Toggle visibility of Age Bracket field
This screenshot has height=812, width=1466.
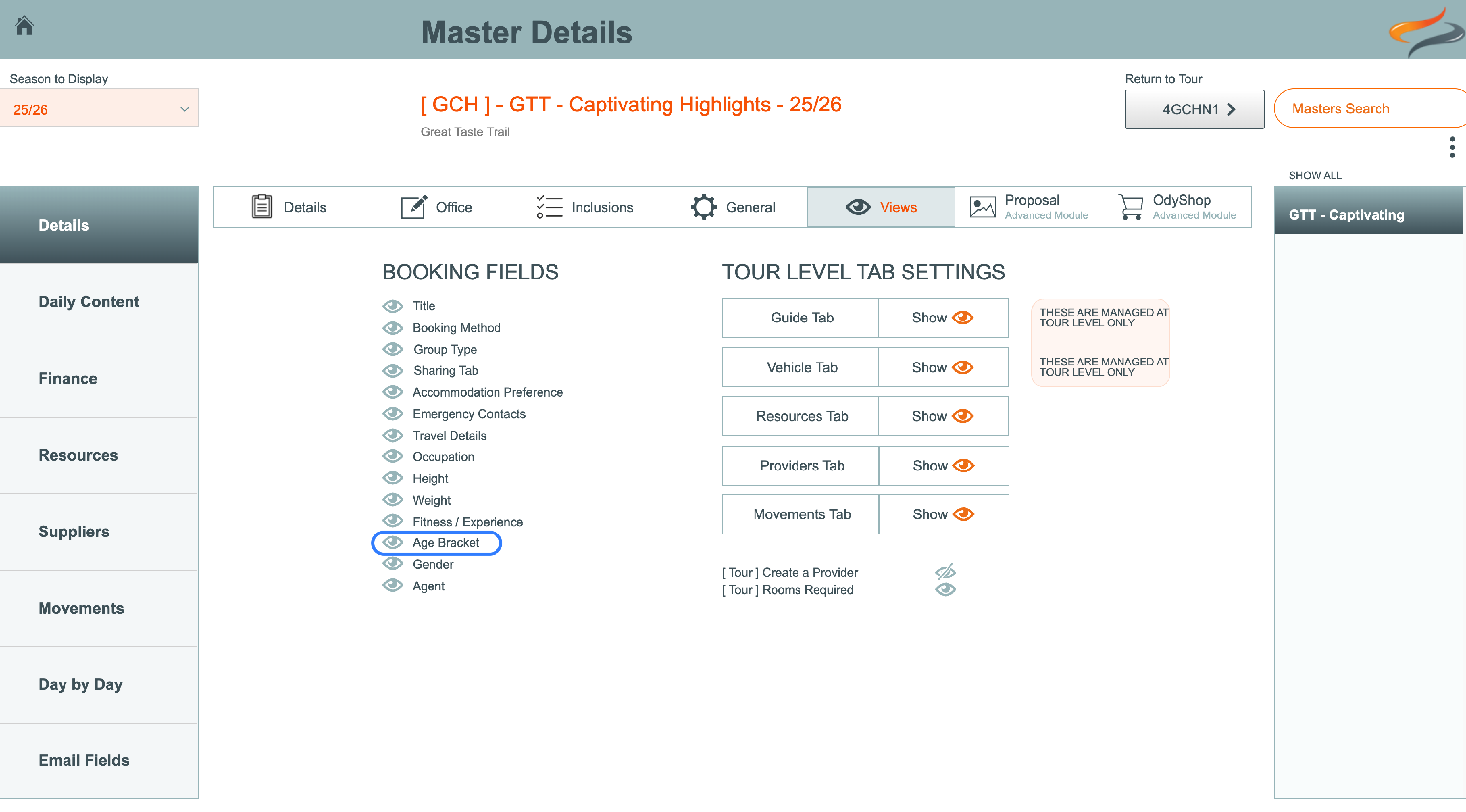393,543
